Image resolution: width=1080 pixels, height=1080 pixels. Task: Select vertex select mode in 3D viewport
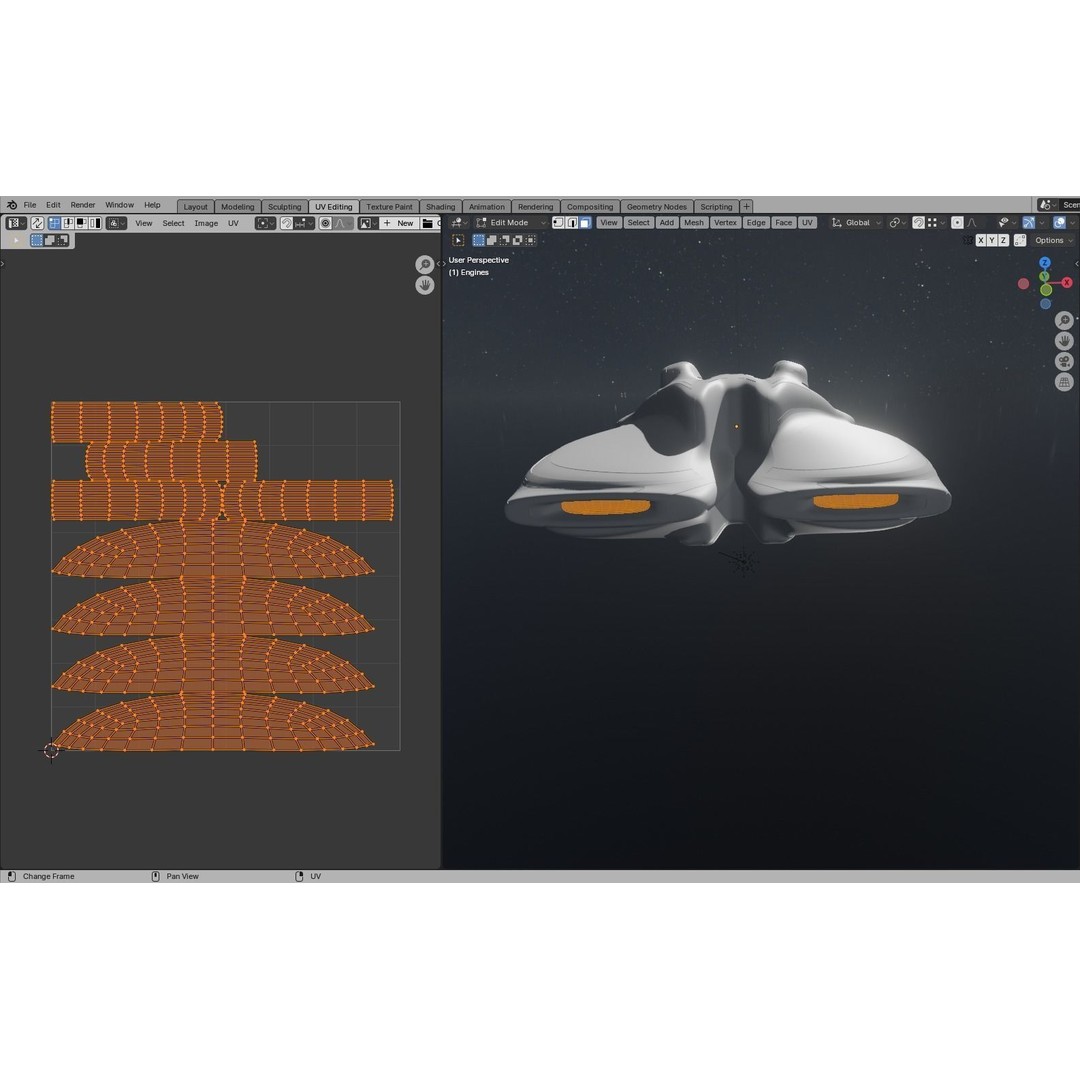point(559,222)
